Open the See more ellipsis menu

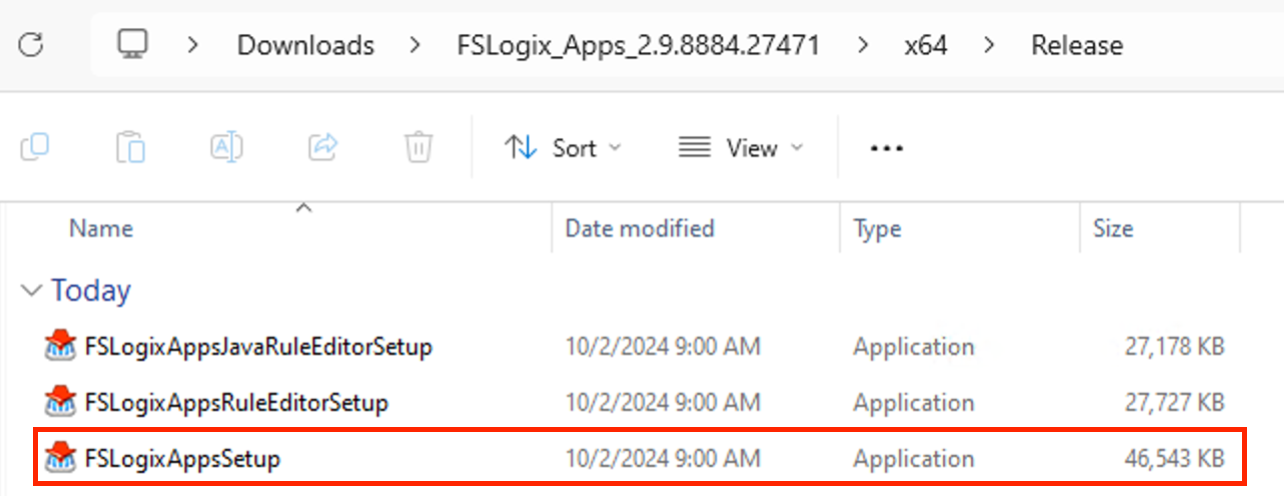(x=887, y=148)
